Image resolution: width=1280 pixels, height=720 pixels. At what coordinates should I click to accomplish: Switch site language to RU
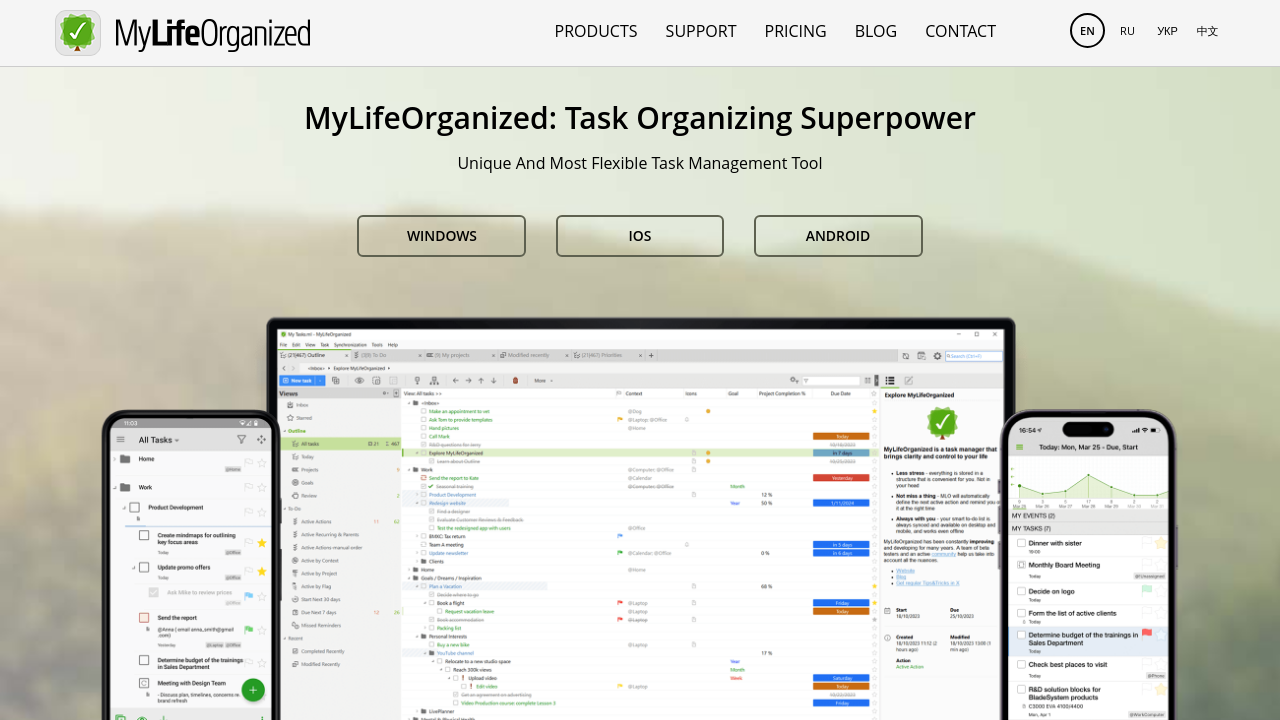click(1127, 31)
